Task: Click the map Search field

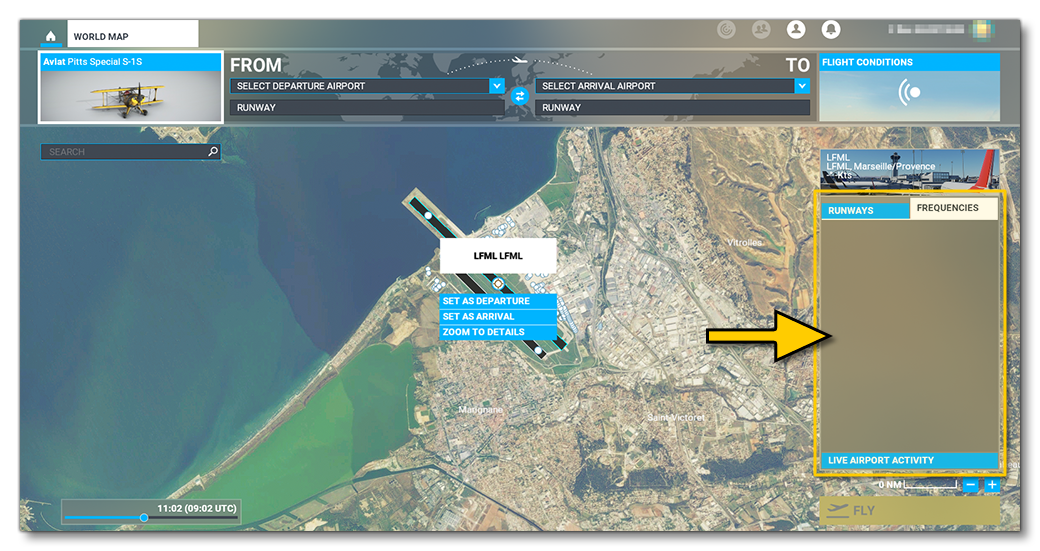Action: (130, 152)
